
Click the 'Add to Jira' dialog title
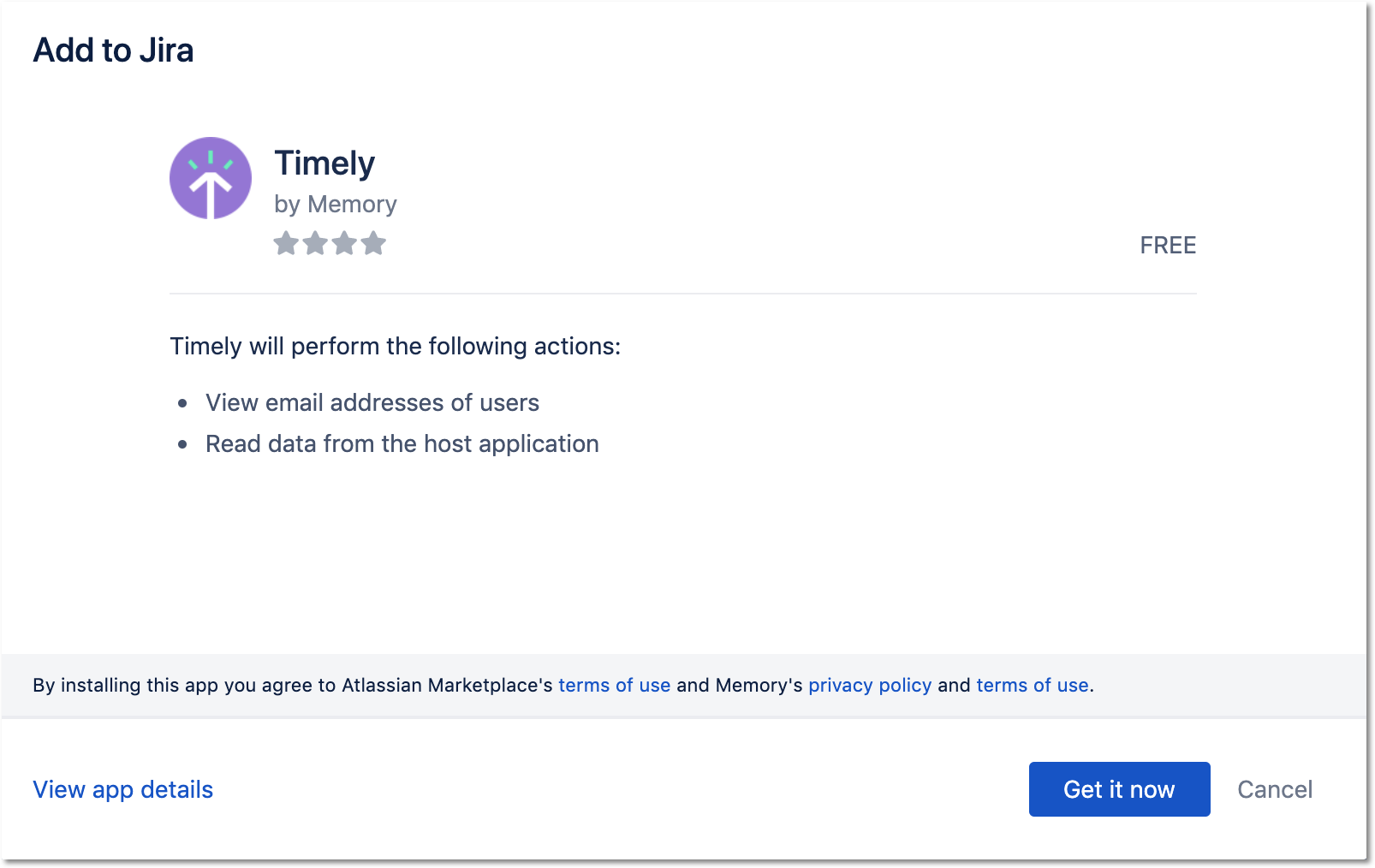113,51
